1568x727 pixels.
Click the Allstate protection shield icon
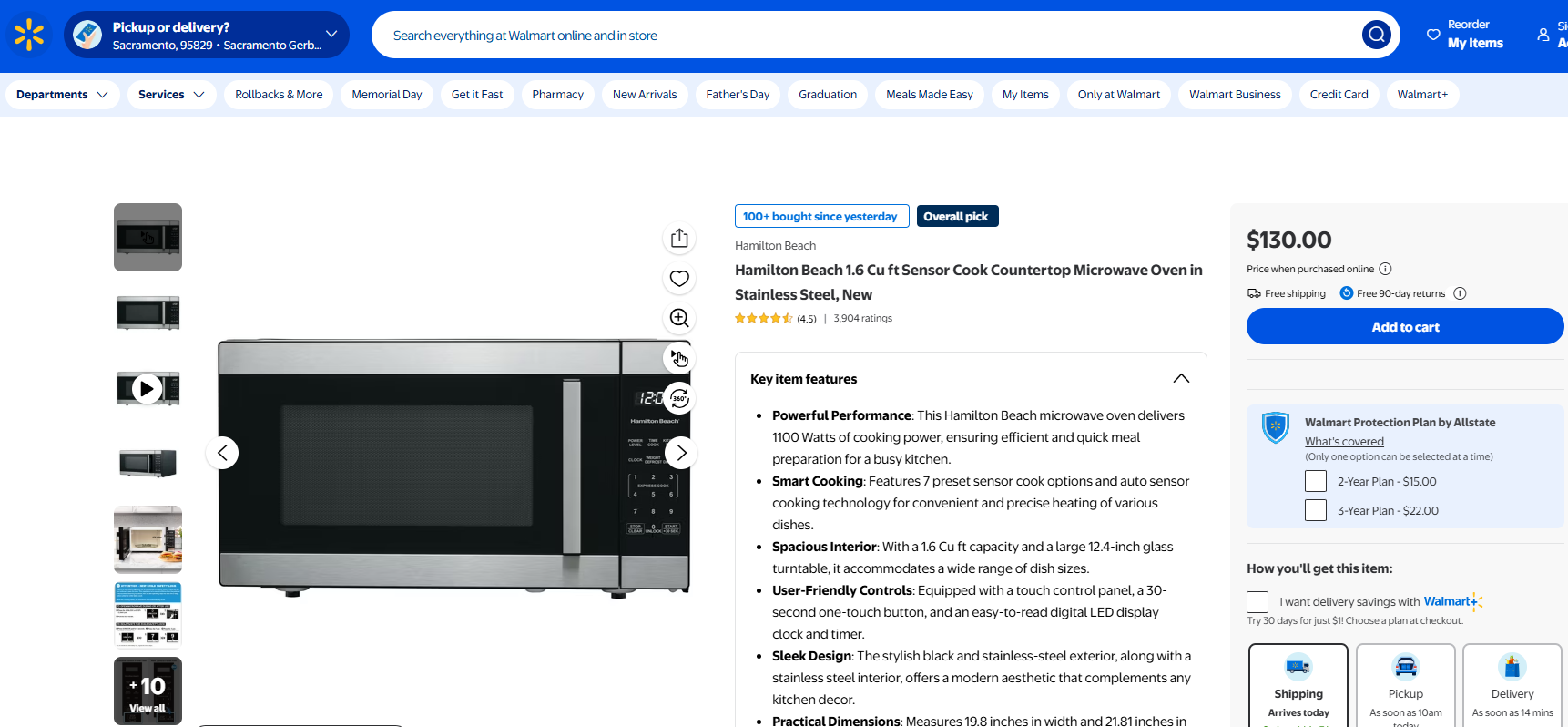(x=1275, y=426)
